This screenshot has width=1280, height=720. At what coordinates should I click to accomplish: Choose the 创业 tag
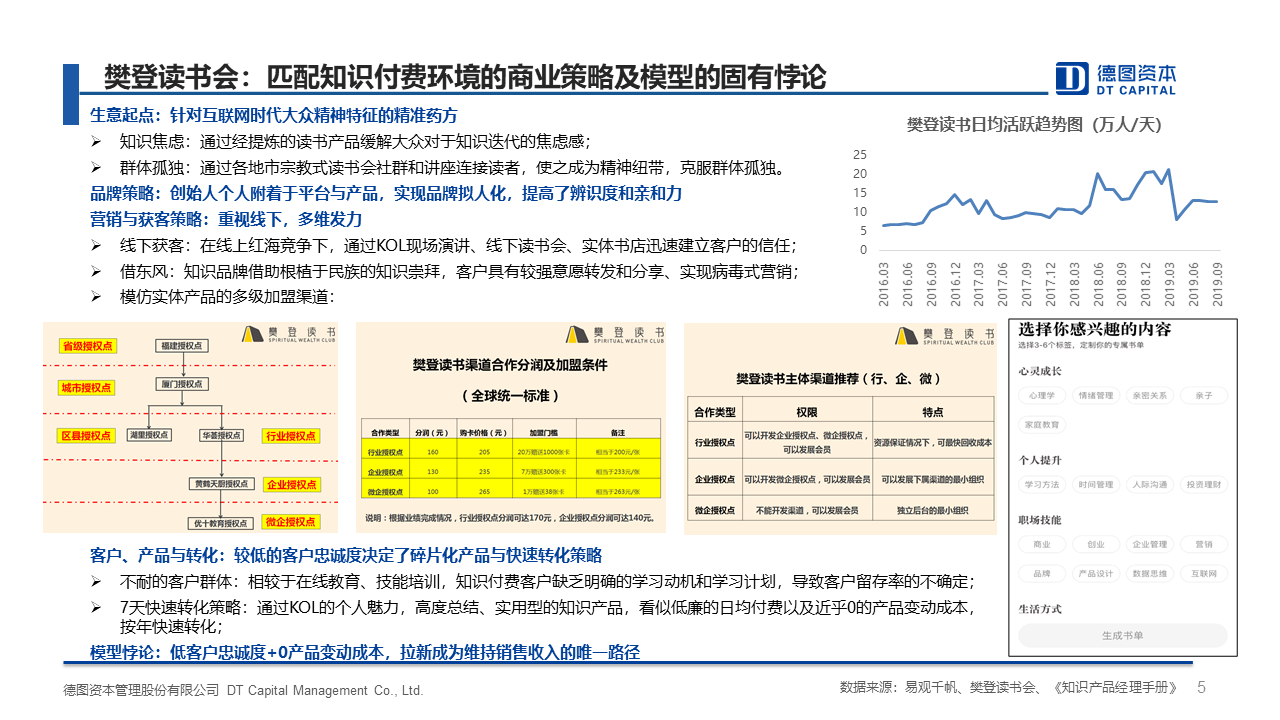[1095, 545]
